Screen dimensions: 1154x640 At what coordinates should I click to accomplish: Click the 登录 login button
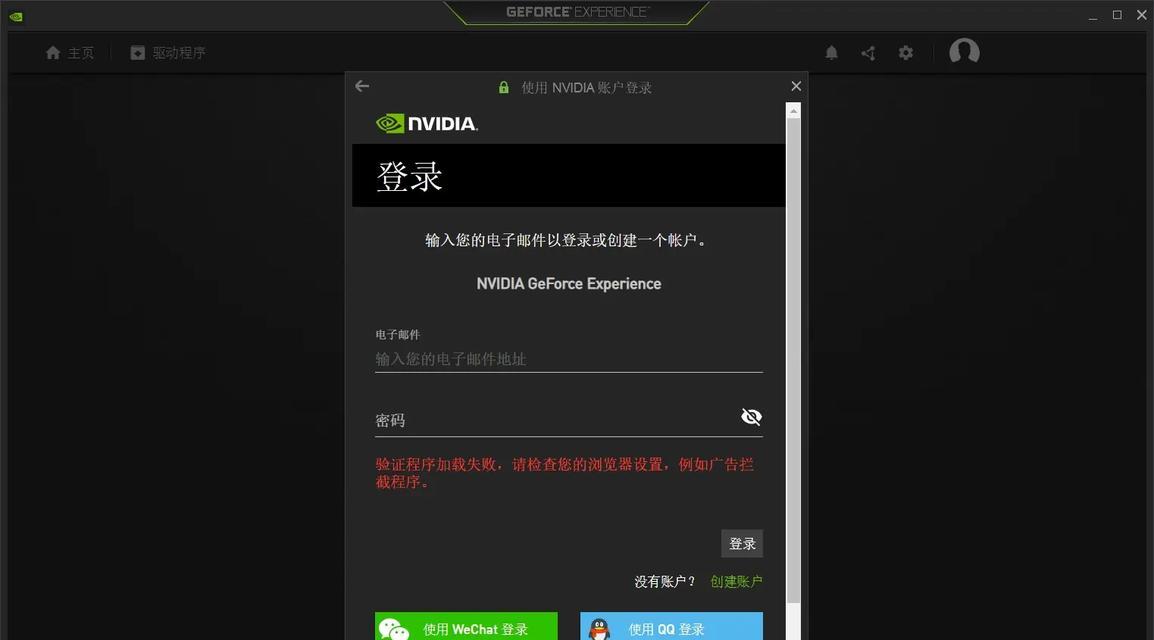tap(742, 544)
